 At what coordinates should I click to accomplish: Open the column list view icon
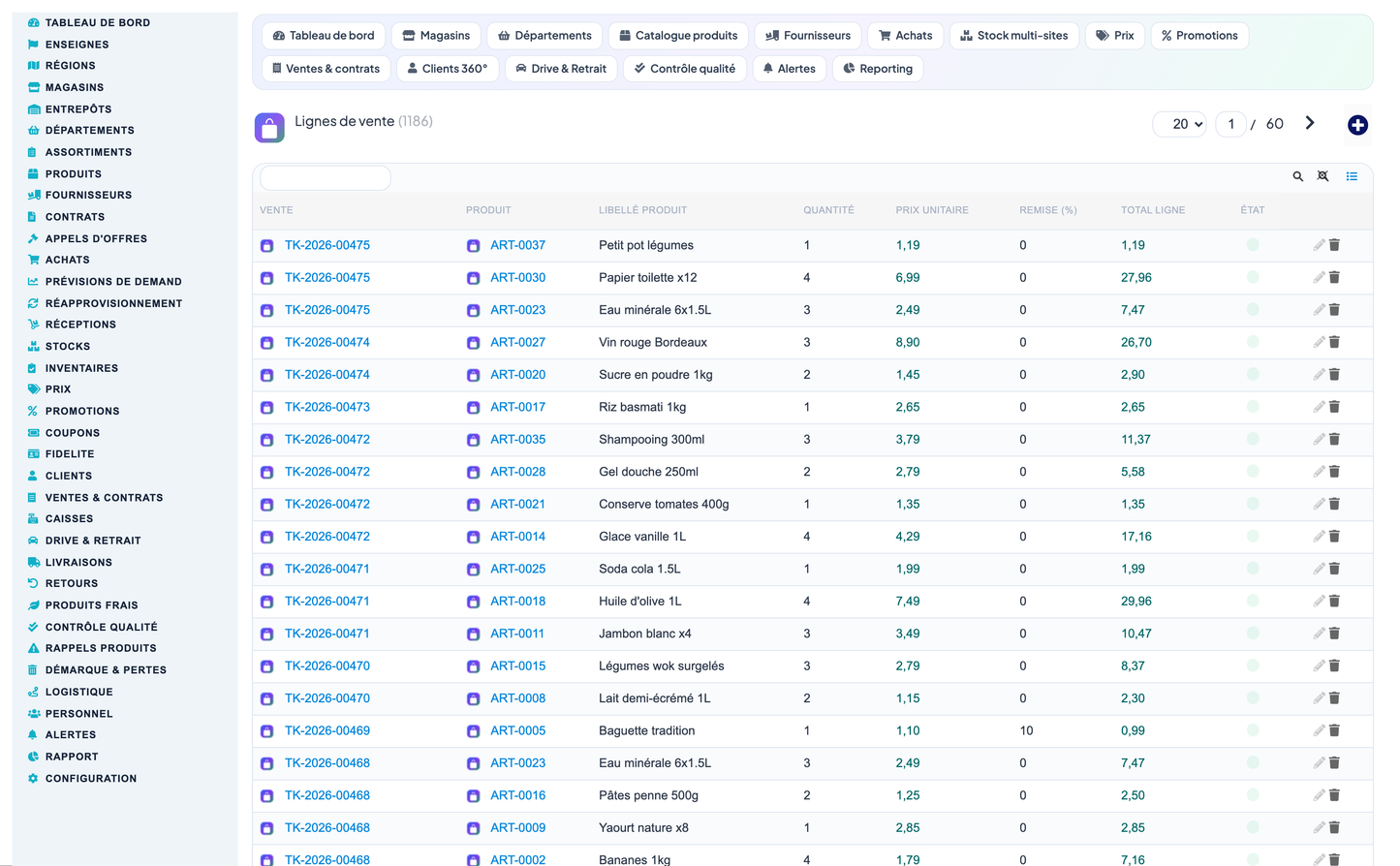point(1352,176)
